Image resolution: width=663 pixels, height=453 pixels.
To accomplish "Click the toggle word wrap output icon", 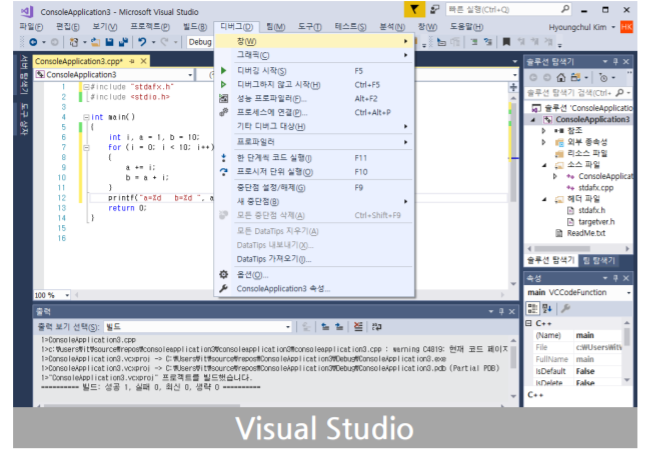I will pos(376,327).
